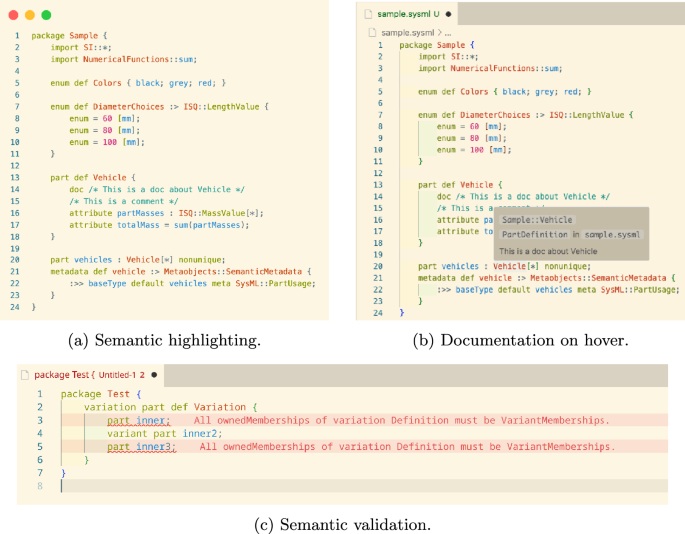
Task: Click line number 8 in the Test editor
Action: [x=39, y=486]
